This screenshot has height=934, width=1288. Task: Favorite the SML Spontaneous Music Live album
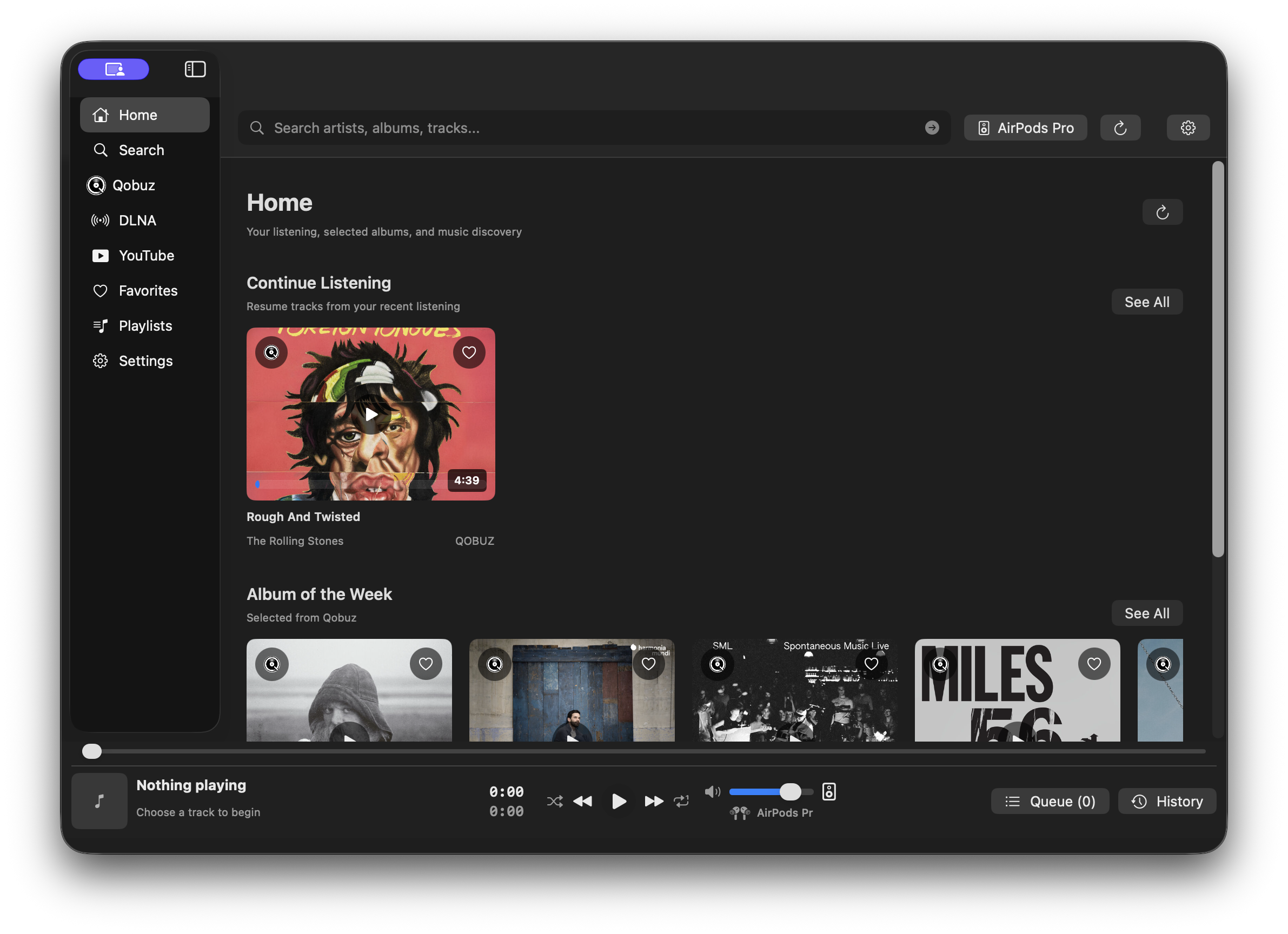click(871, 664)
